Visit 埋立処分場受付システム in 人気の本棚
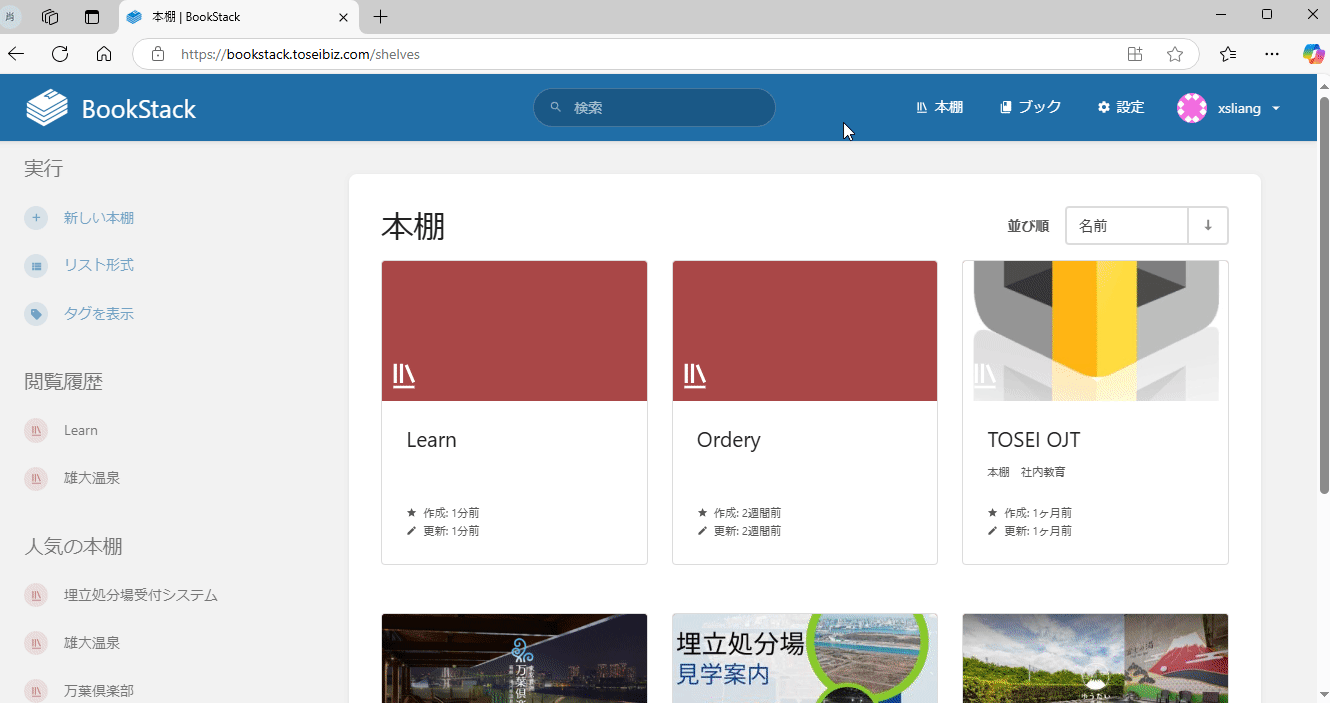The width and height of the screenshot is (1330, 703). click(142, 594)
